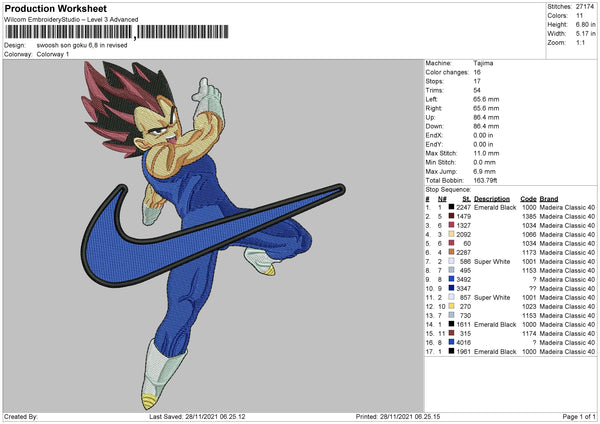
Task: Click the Stitches value 27174
Action: point(585,7)
